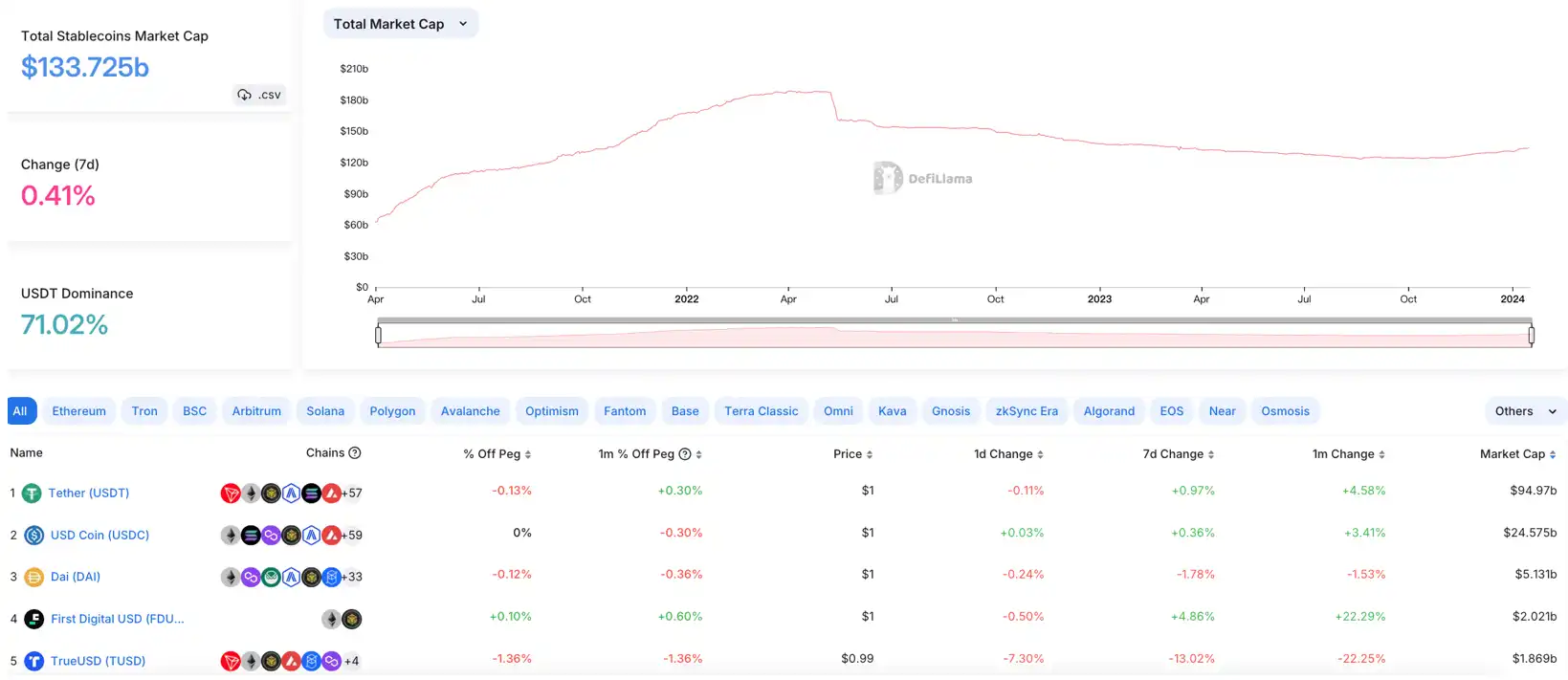Click the BSC chain icon in the FDUSD row
The height and width of the screenshot is (680, 1568).
[x=352, y=619]
